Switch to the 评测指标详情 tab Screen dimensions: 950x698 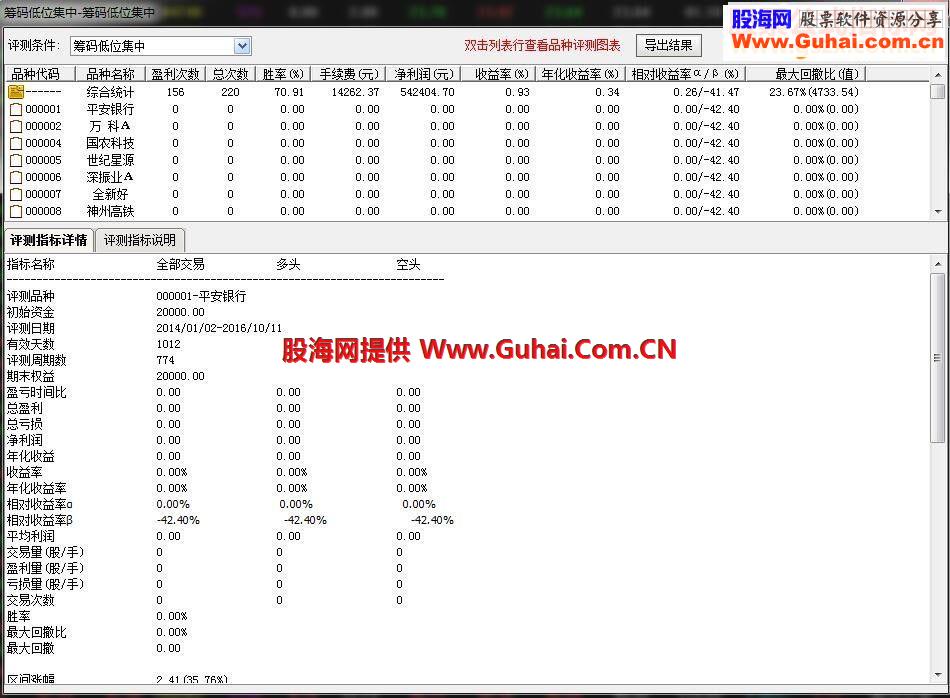pyautogui.click(x=48, y=240)
